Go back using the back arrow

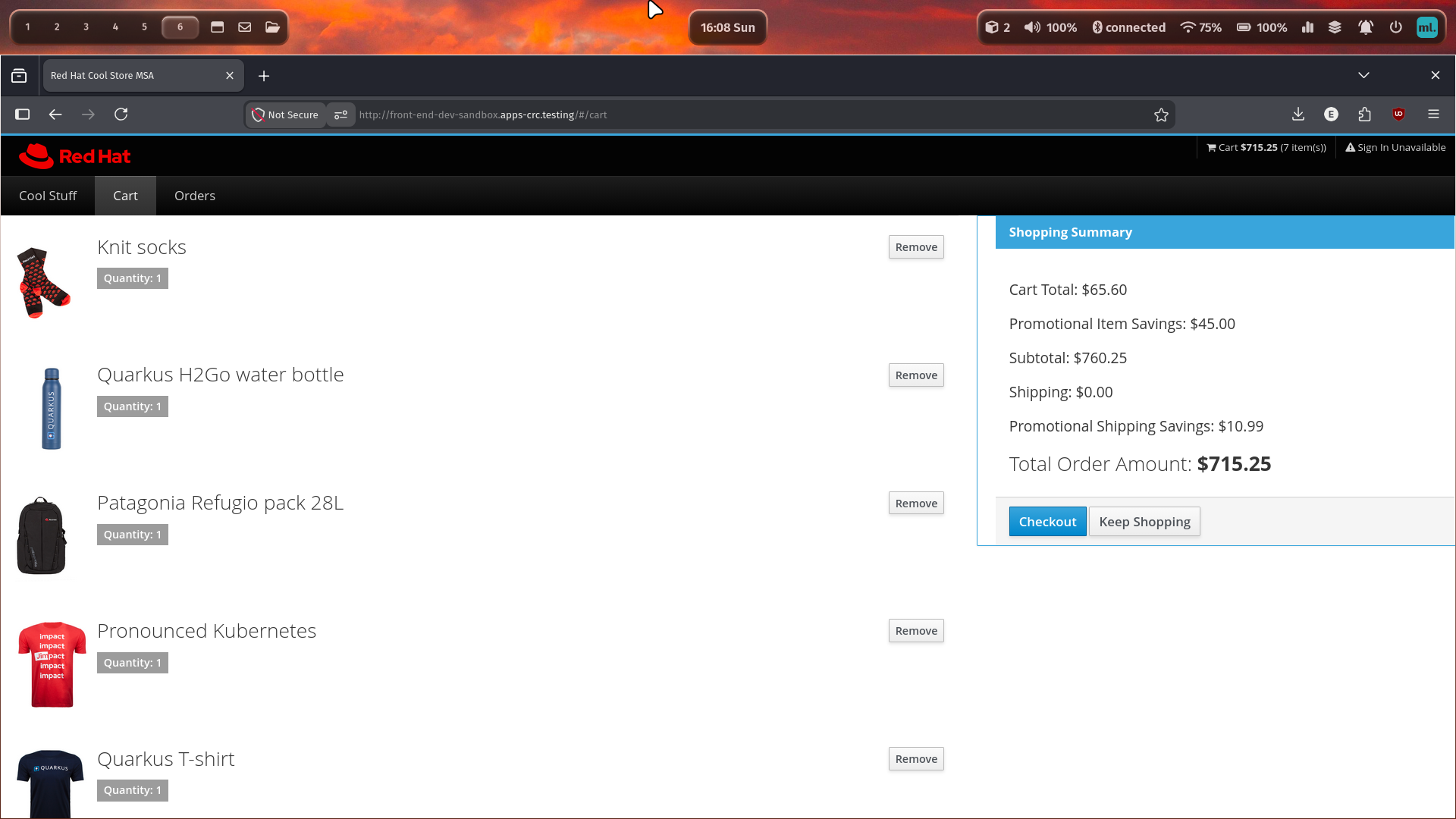[55, 115]
